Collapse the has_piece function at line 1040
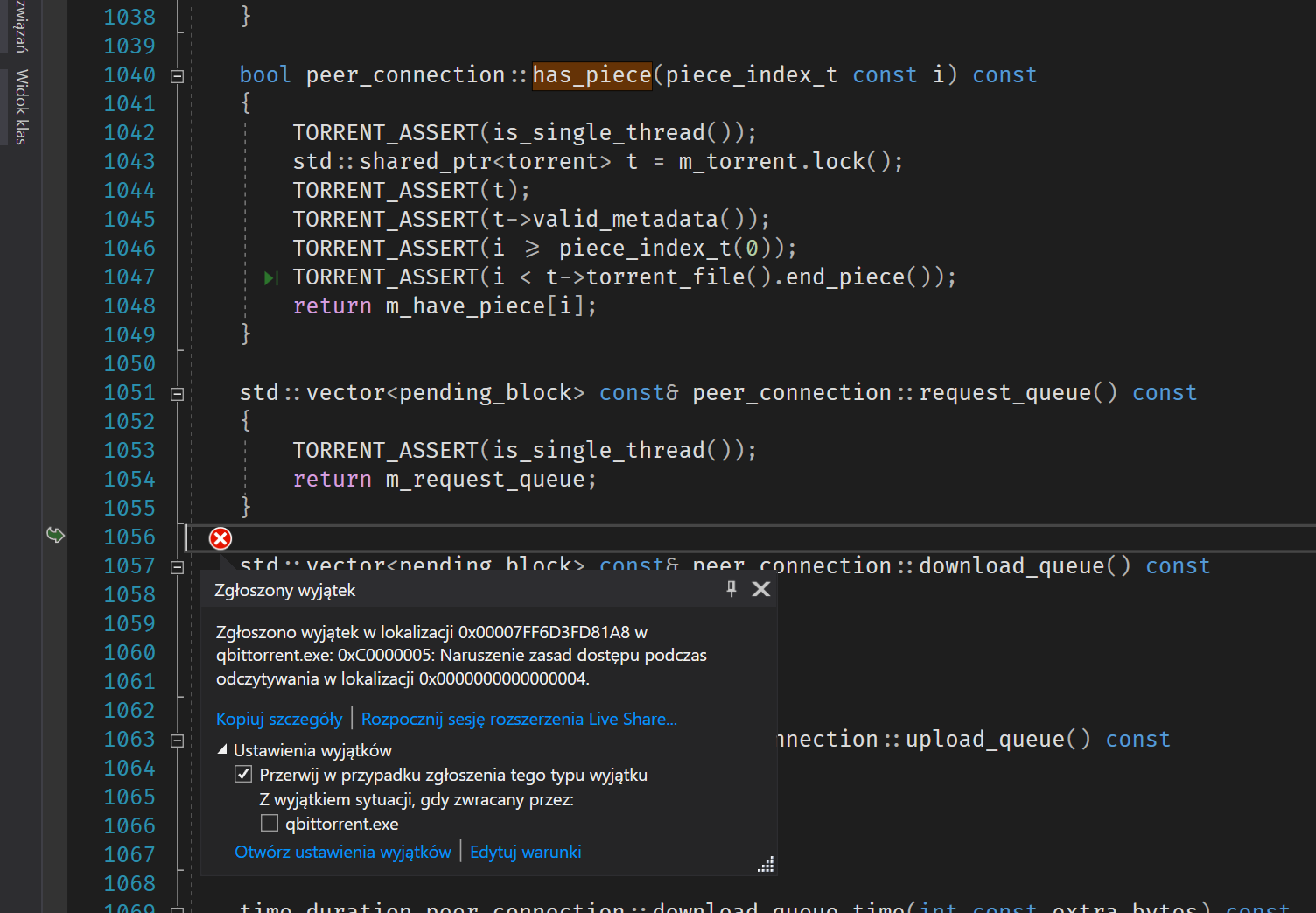1316x913 pixels. (176, 75)
